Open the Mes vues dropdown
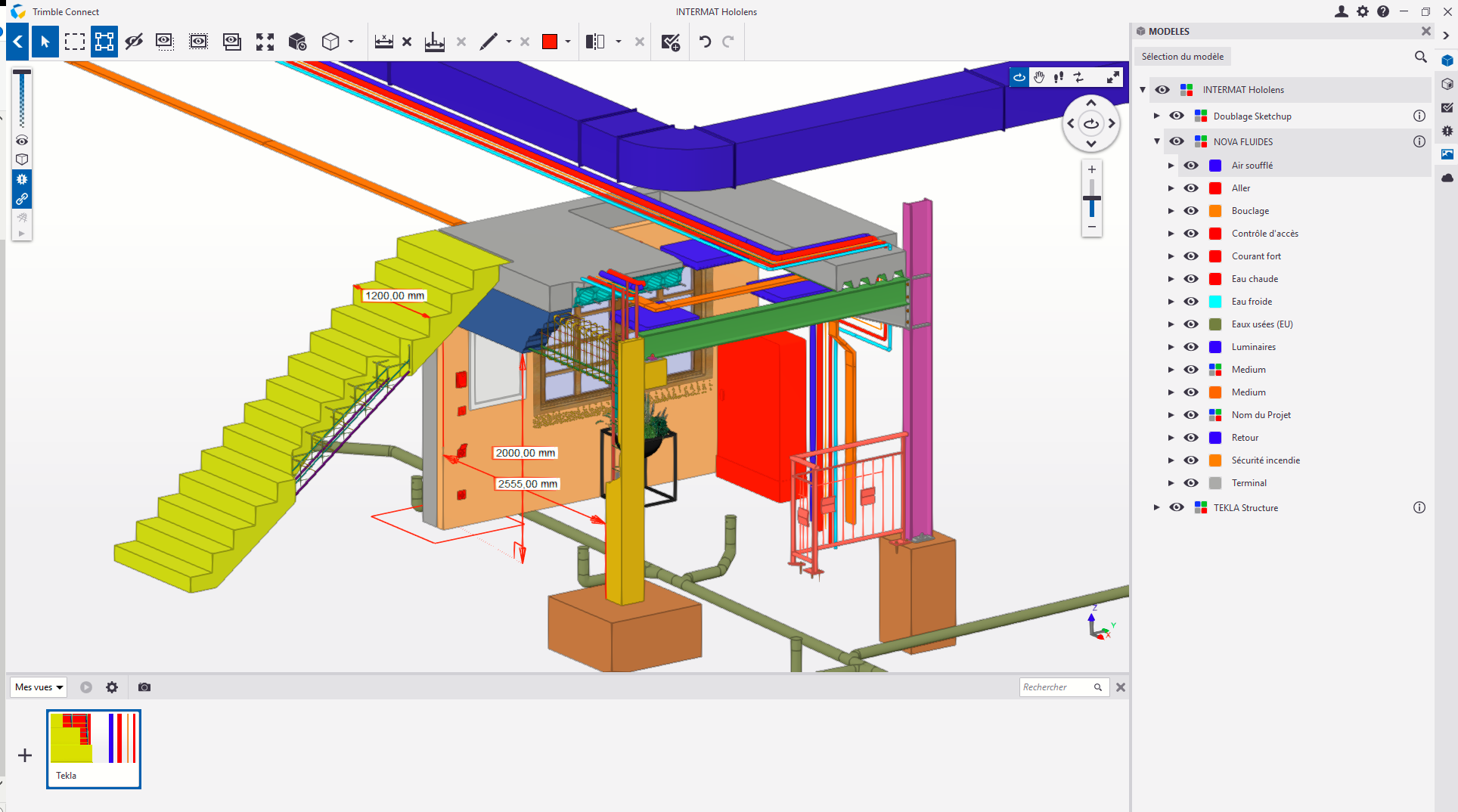 (x=39, y=687)
